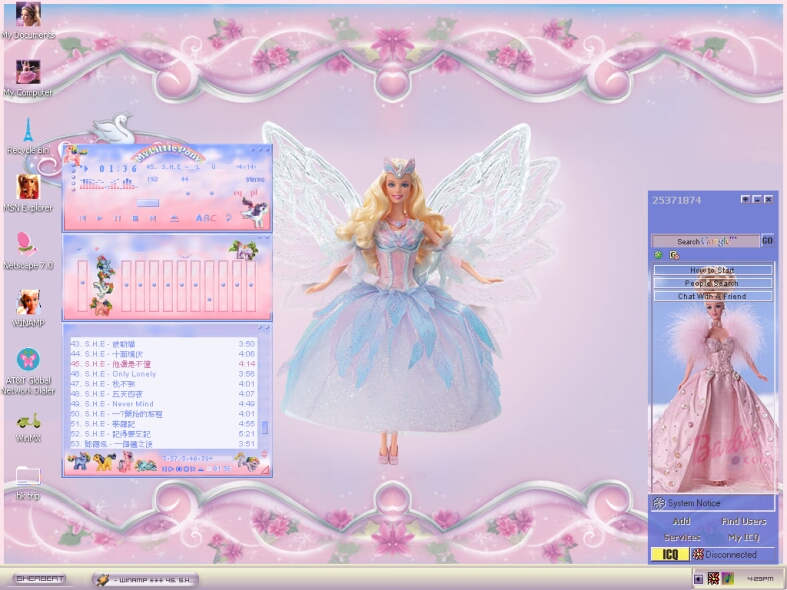
Task: Toggle the repeat arrow button in Winamp
Action: [x=228, y=218]
